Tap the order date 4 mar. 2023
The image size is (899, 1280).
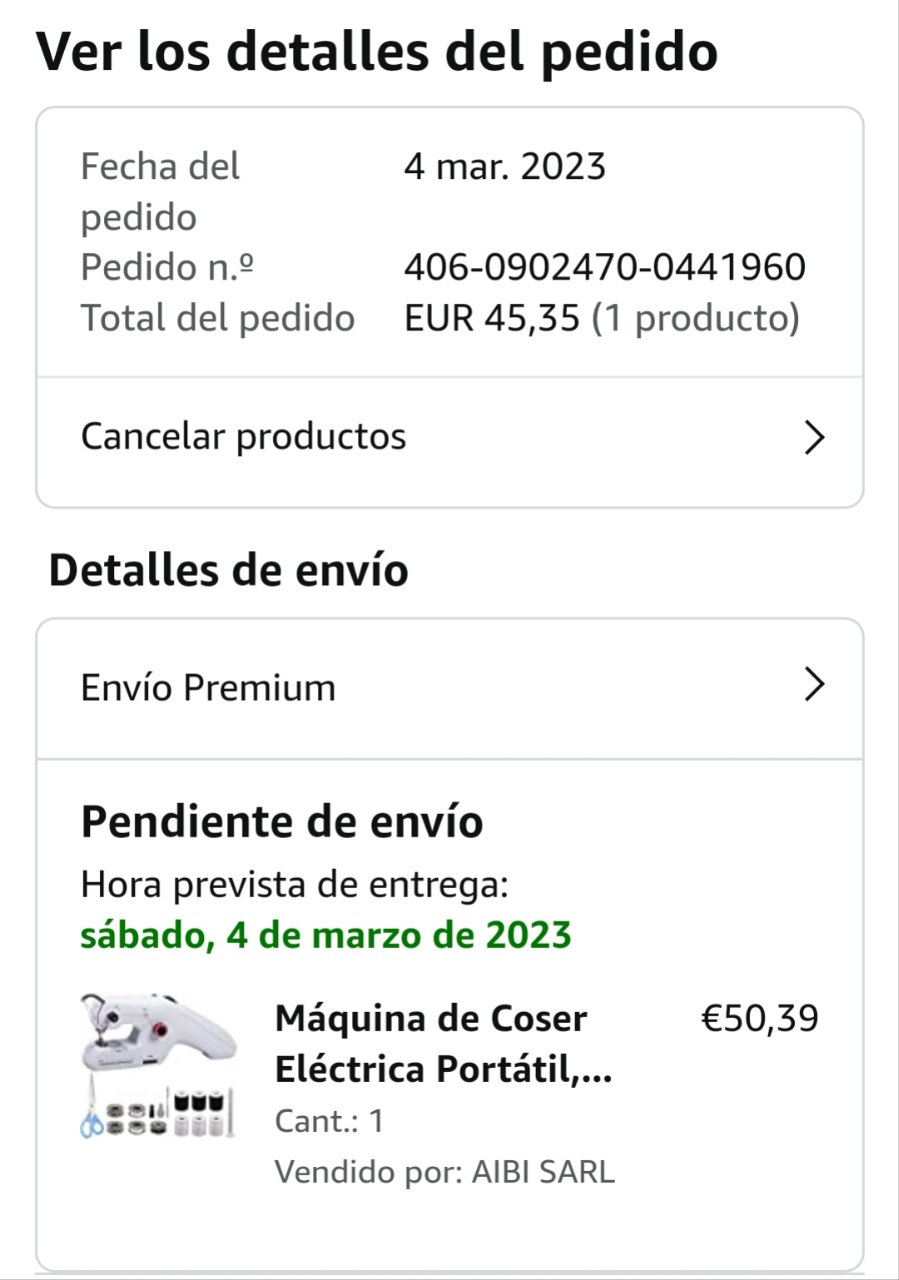tap(505, 166)
